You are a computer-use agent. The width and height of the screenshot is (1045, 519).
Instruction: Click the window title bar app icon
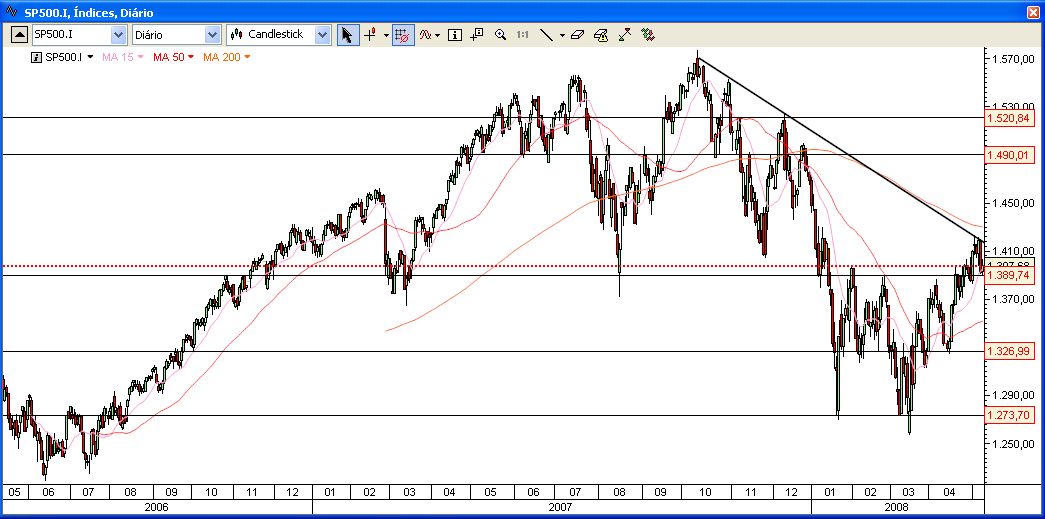tap(12, 12)
